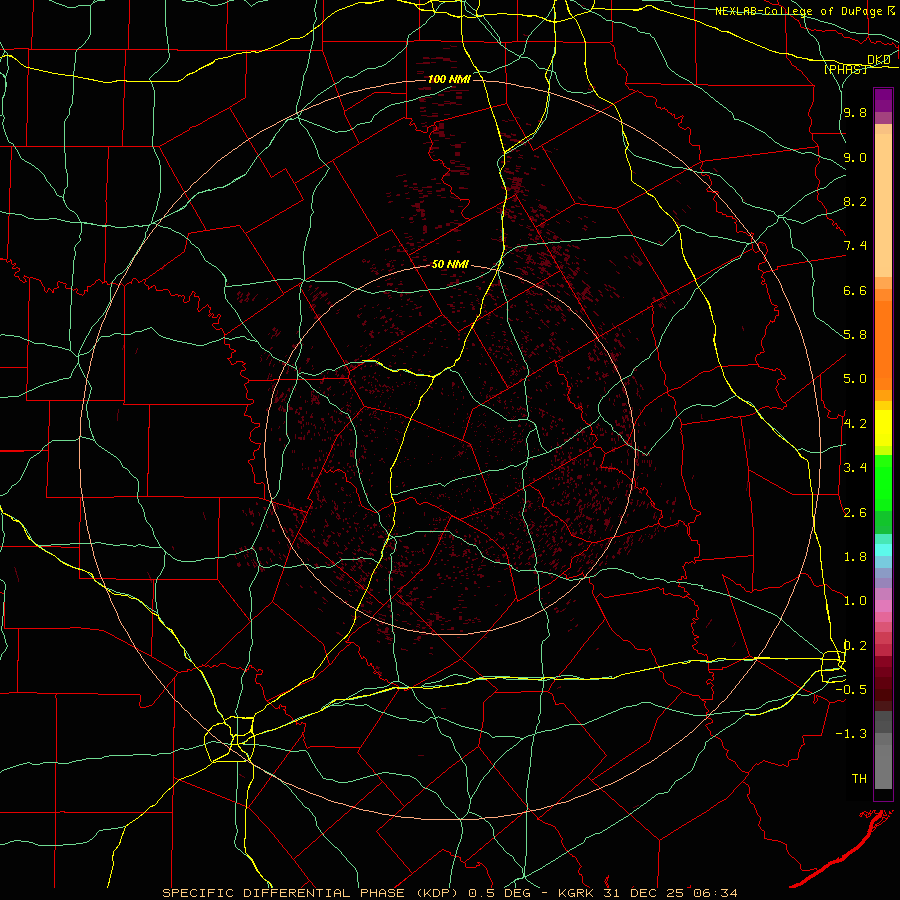Click the 7.4 value on the legend
This screenshot has height=900, width=900.
pyautogui.click(x=855, y=246)
